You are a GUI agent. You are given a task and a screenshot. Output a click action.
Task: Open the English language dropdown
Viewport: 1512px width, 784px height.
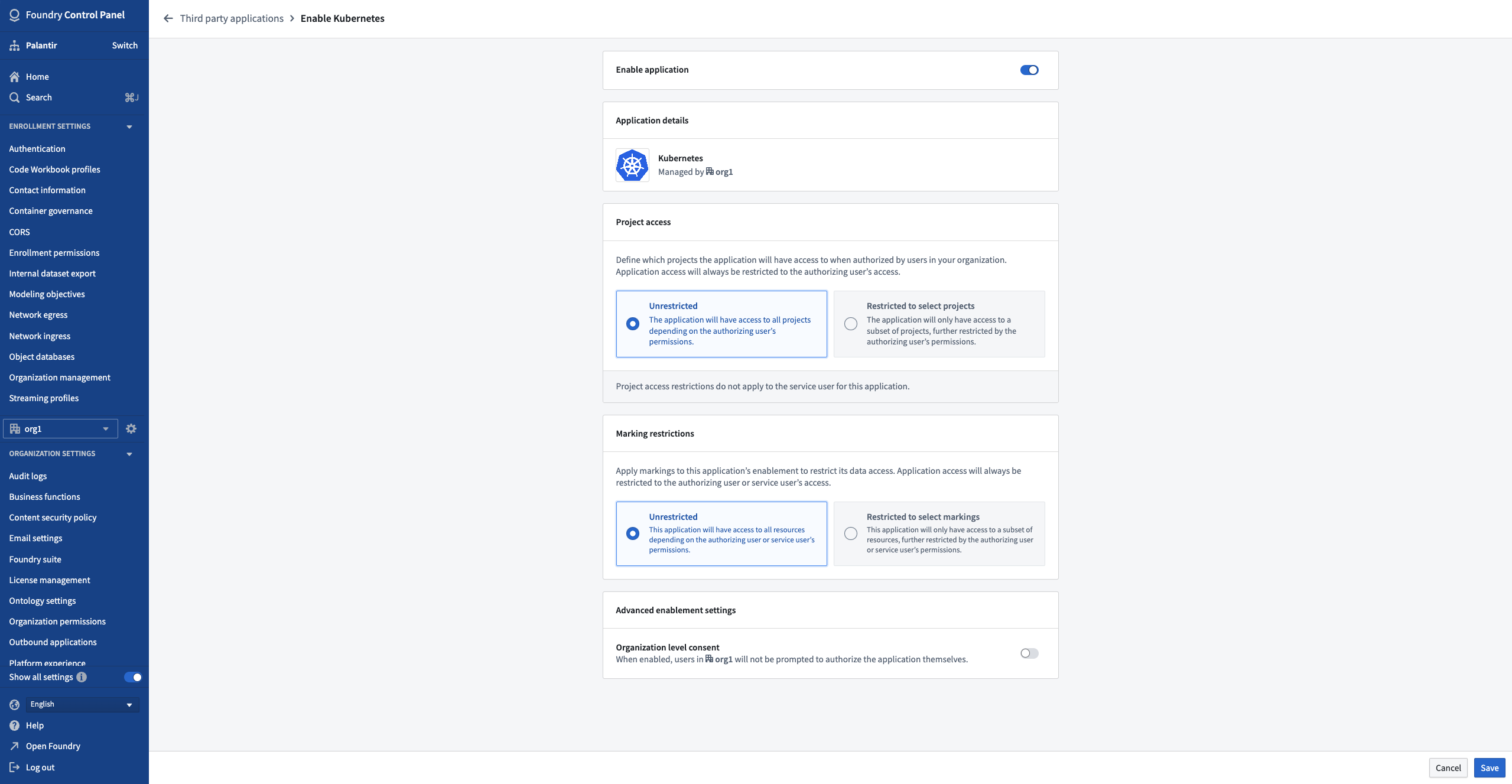83,704
